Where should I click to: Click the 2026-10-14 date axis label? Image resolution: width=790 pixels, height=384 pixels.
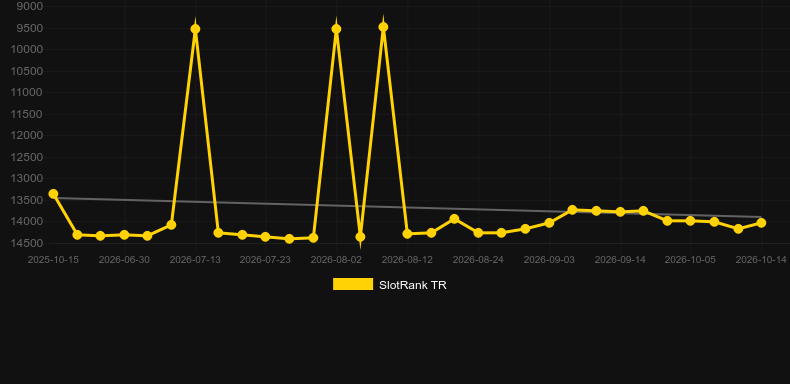761,260
